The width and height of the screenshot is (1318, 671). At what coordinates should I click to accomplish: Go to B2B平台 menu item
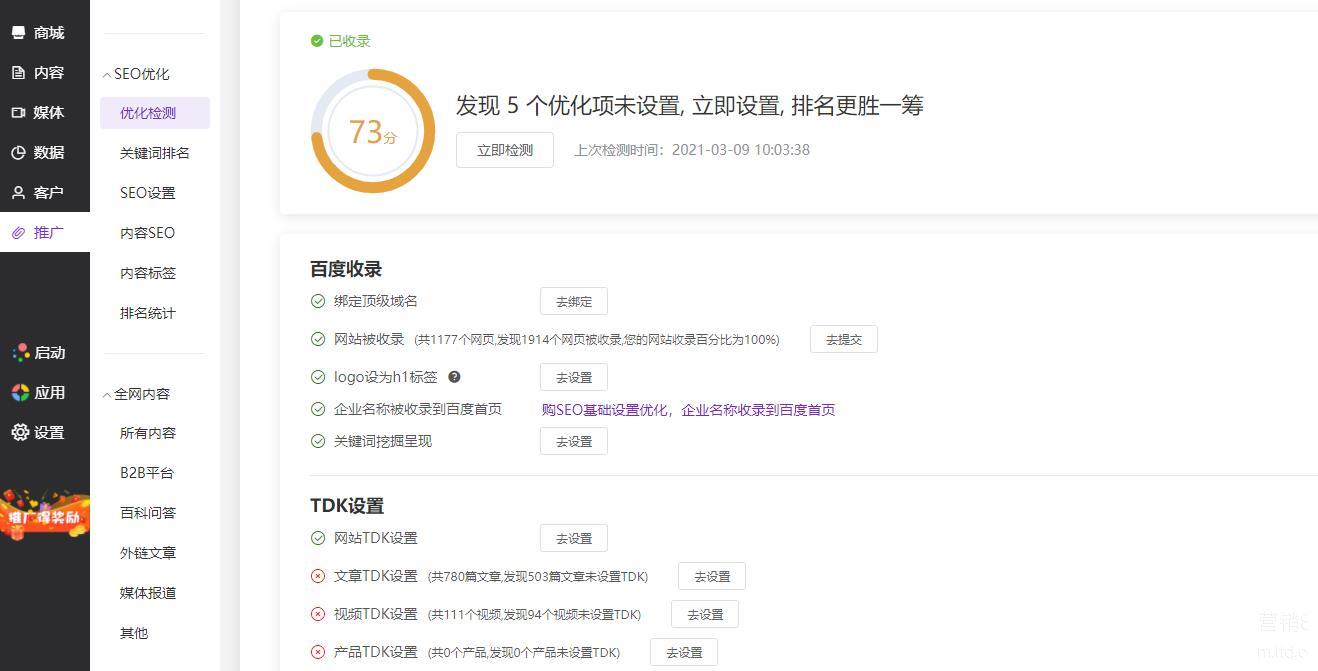click(x=146, y=473)
